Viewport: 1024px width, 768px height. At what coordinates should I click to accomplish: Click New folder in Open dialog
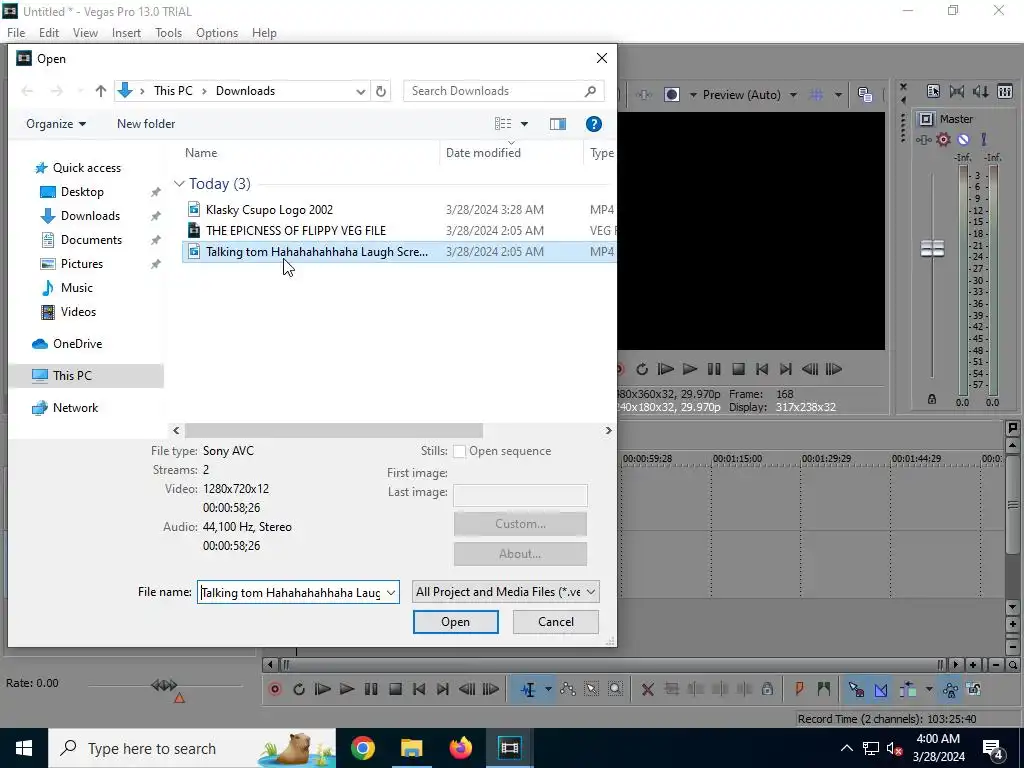(146, 123)
